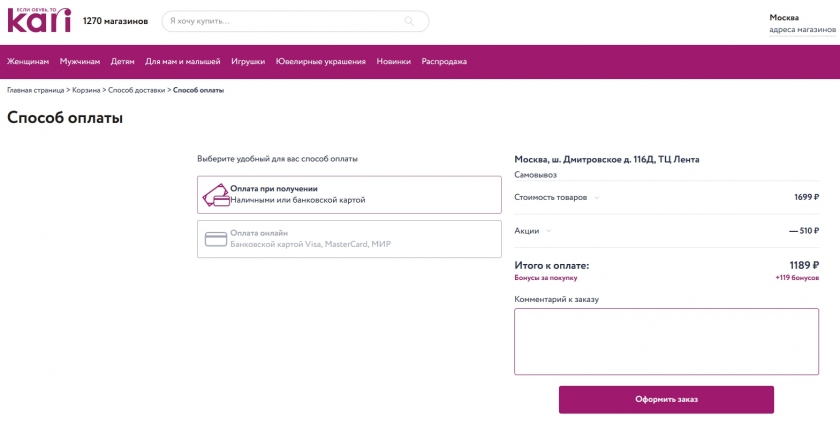
Task: Click the search magnifier icon
Action: tap(410, 21)
